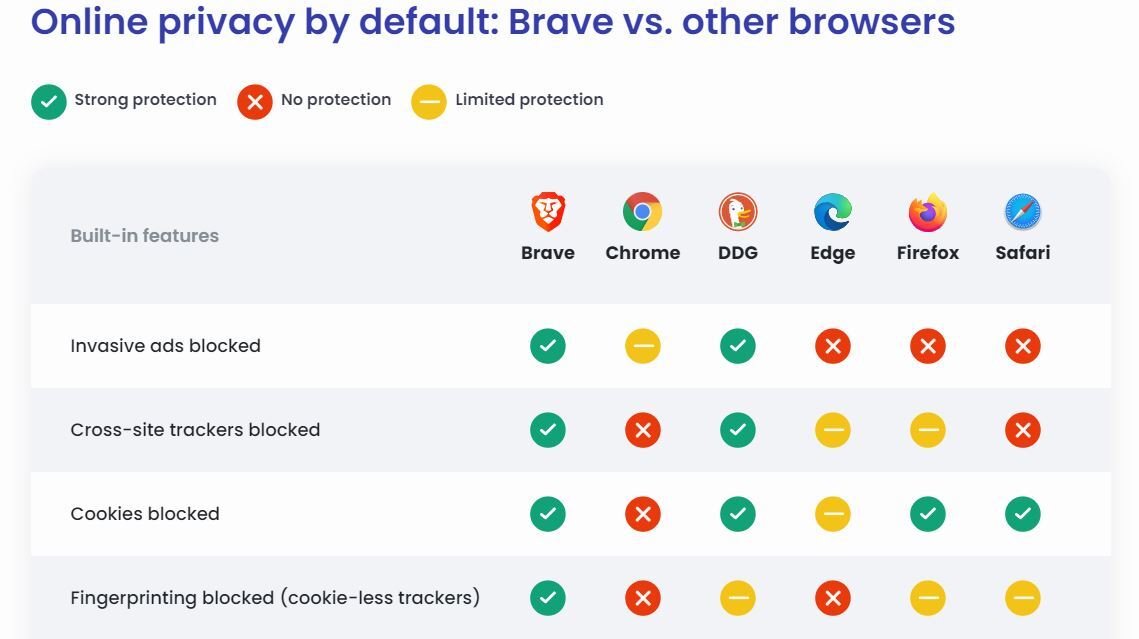This screenshot has height=639, width=1139.
Task: Click the Brave lion logo icon
Action: click(x=548, y=213)
